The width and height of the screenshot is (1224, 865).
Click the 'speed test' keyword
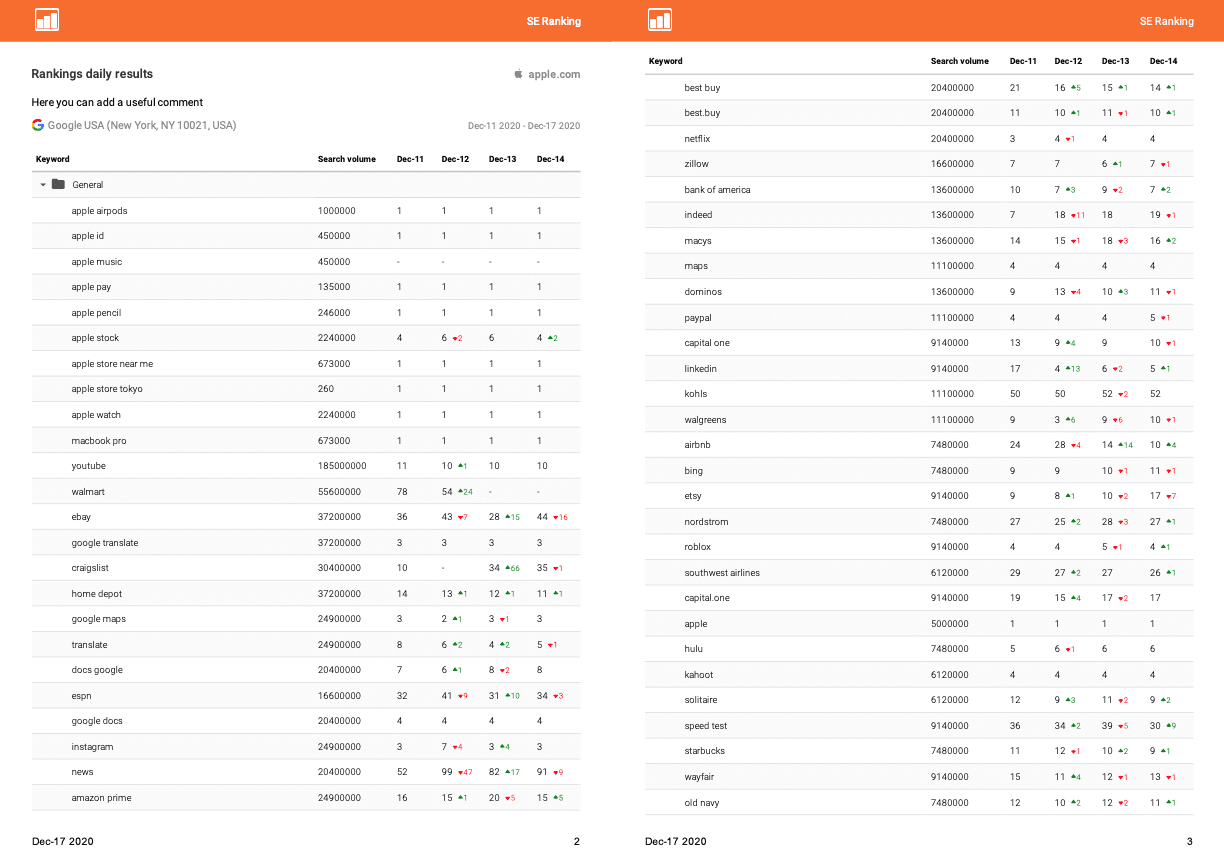(705, 726)
